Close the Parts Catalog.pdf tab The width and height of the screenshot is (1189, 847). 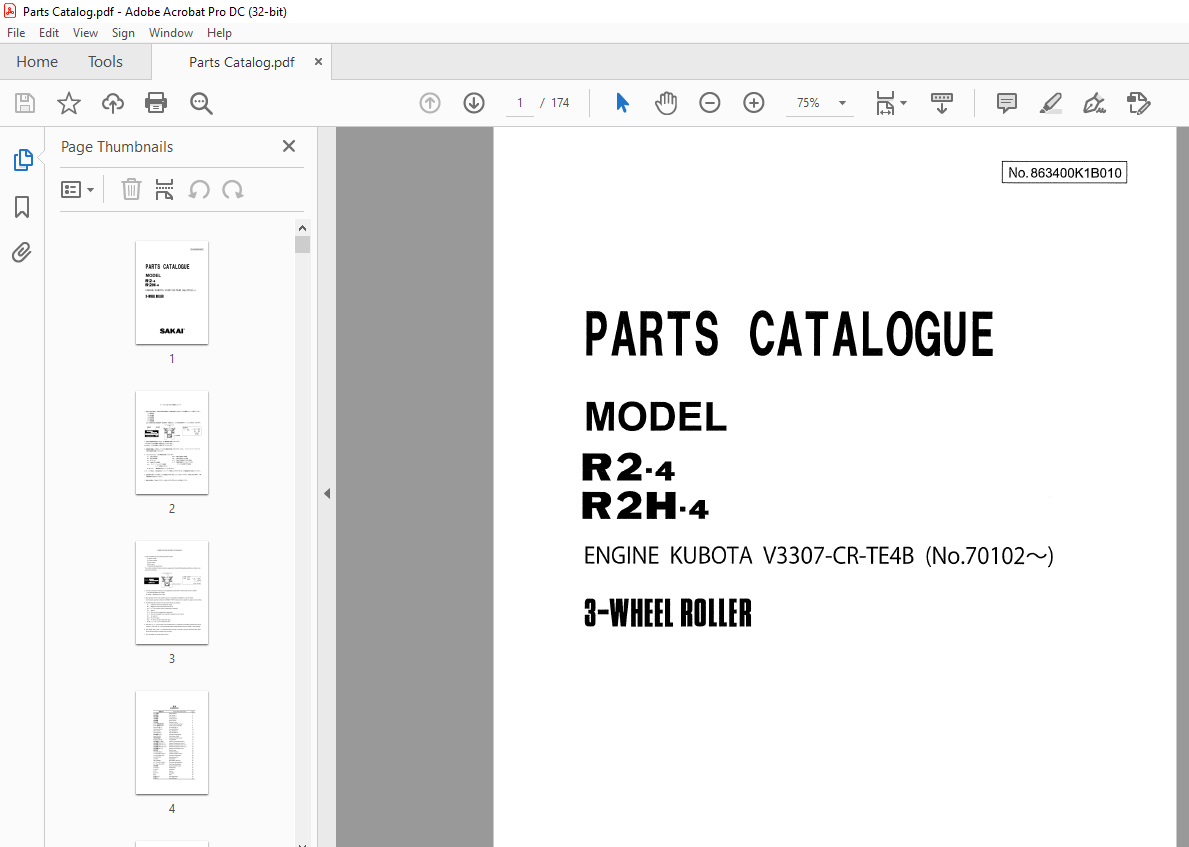(318, 62)
